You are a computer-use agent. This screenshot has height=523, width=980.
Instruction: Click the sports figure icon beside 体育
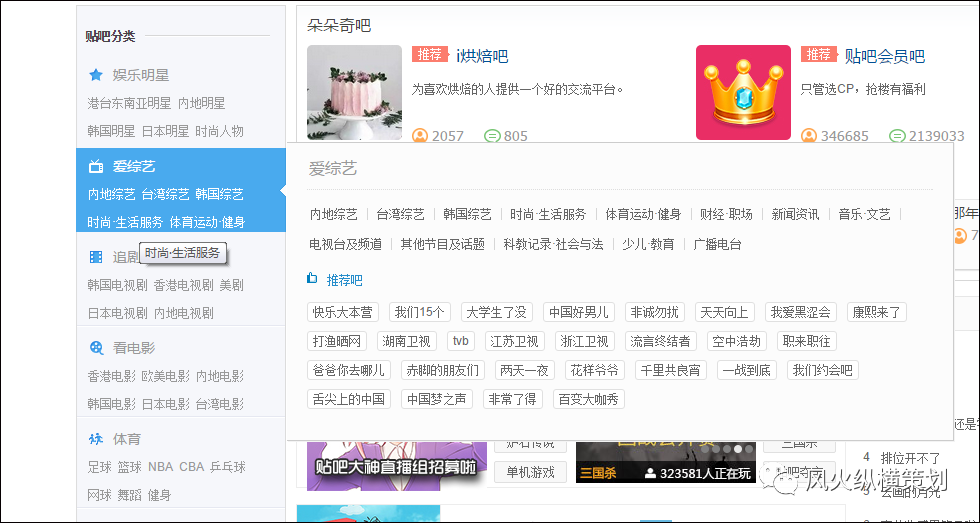pos(96,439)
